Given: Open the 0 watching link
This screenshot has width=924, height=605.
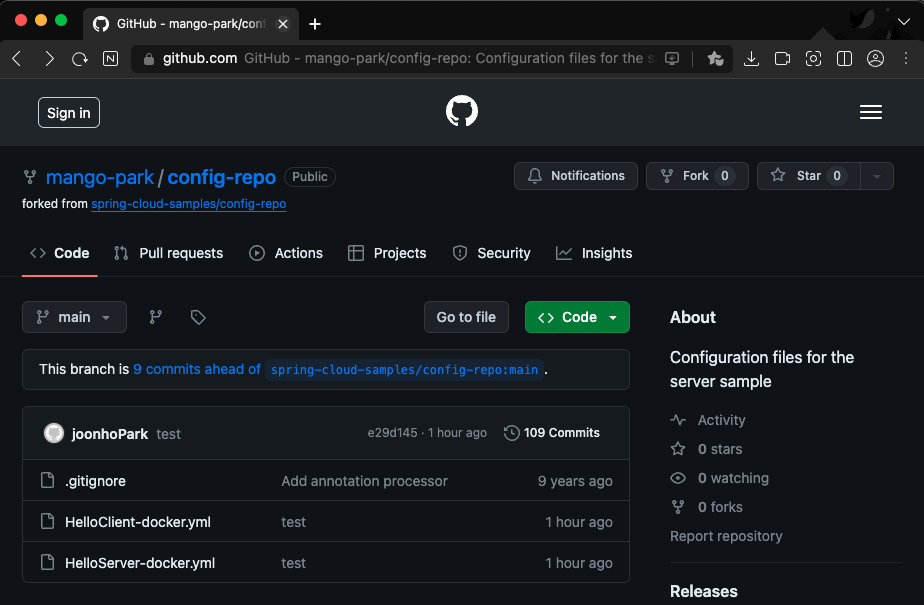Looking at the screenshot, I should click(733, 478).
